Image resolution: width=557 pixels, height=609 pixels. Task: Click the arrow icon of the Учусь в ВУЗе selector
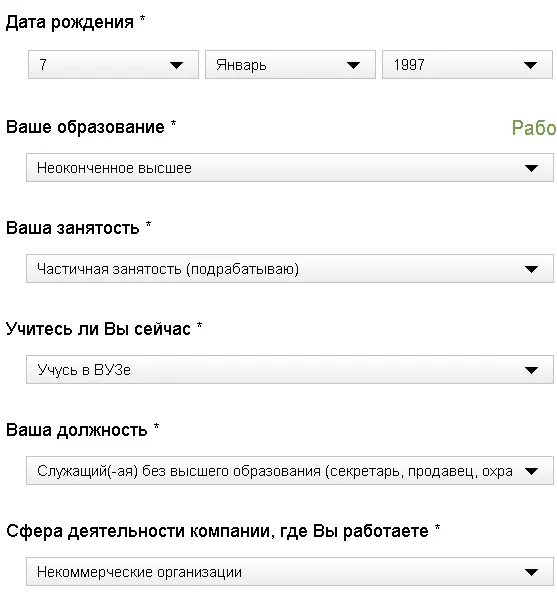tap(531, 370)
